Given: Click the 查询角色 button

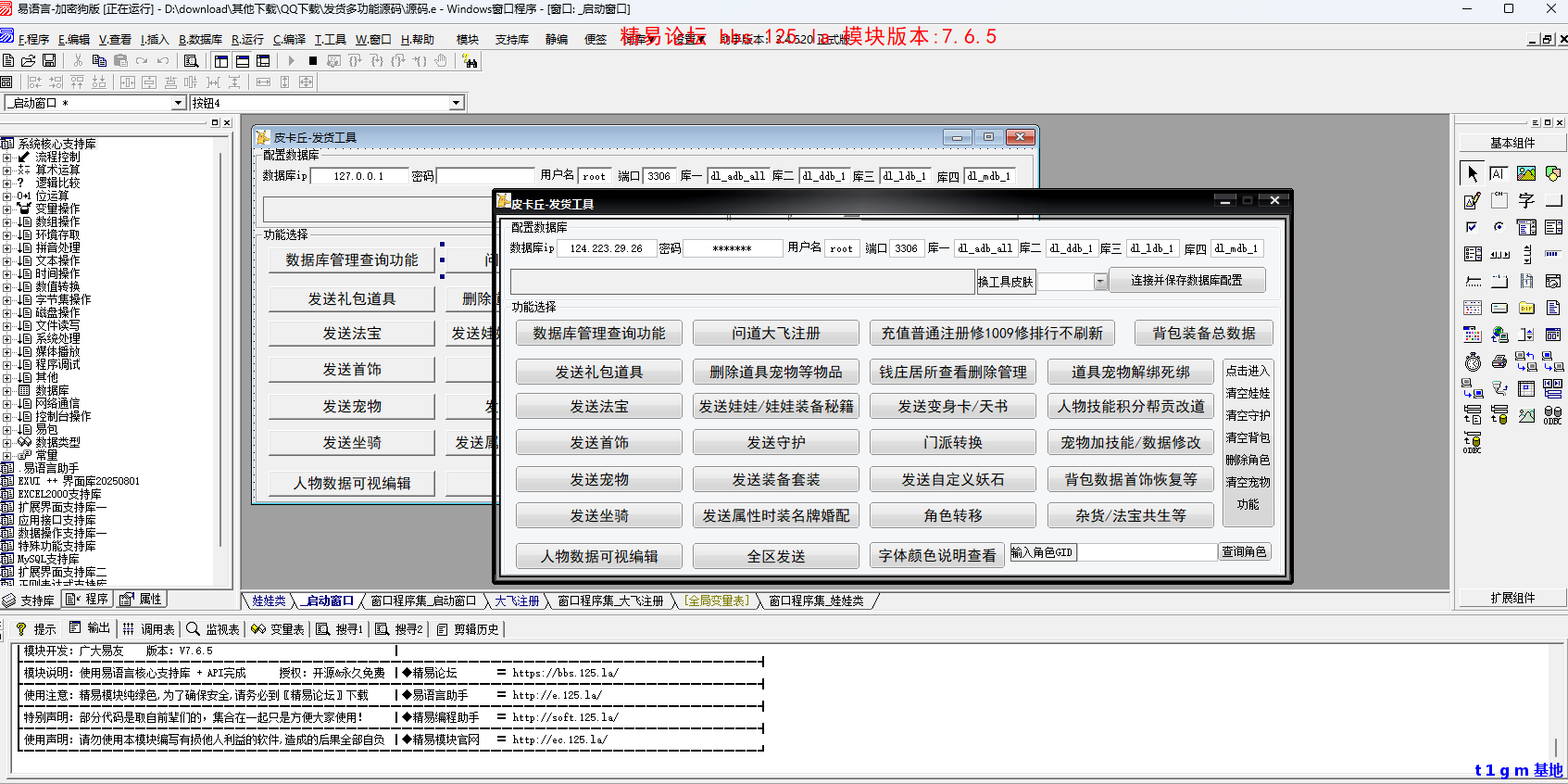Looking at the screenshot, I should click(1244, 551).
